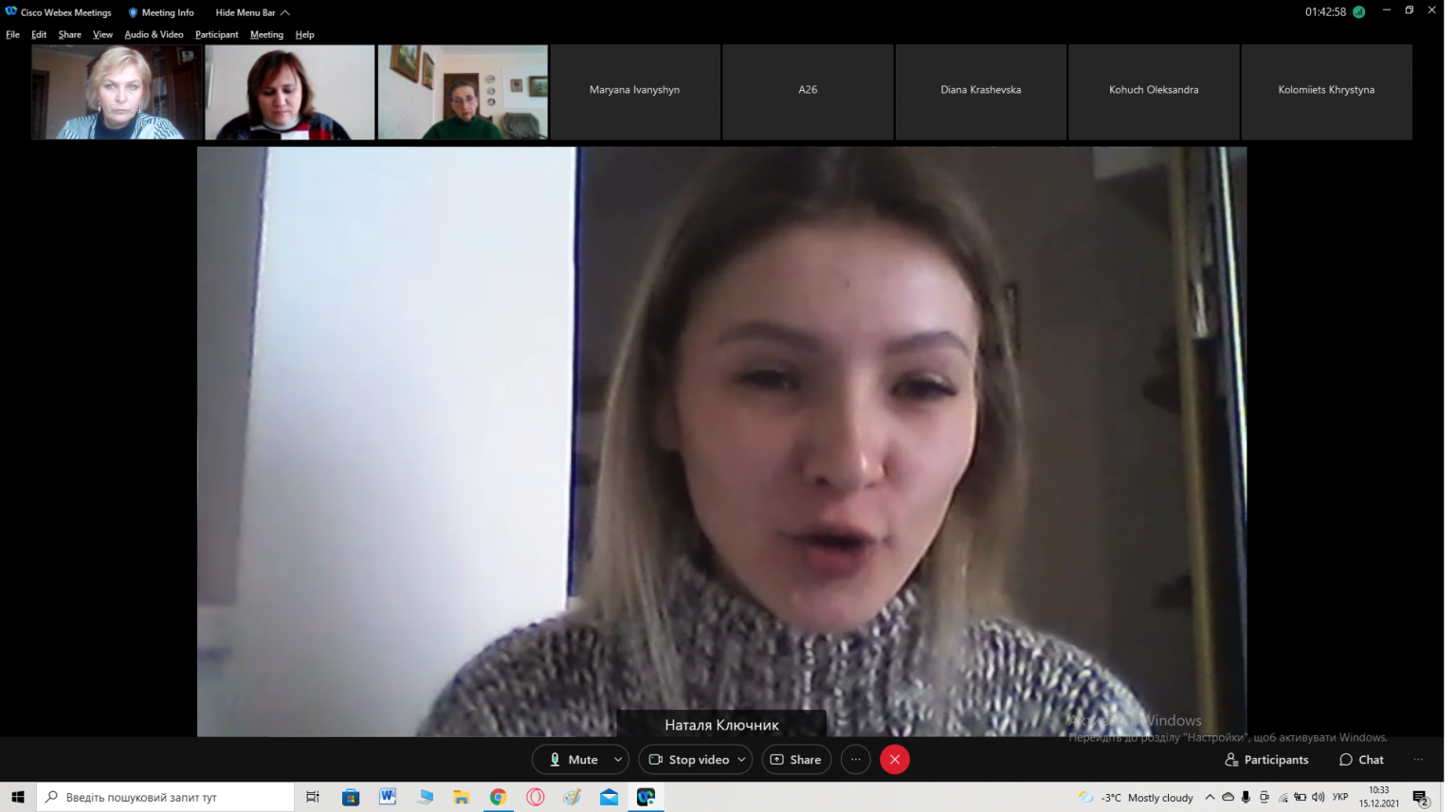
Task: Click the volume icon in system tray
Action: [x=1318, y=797]
